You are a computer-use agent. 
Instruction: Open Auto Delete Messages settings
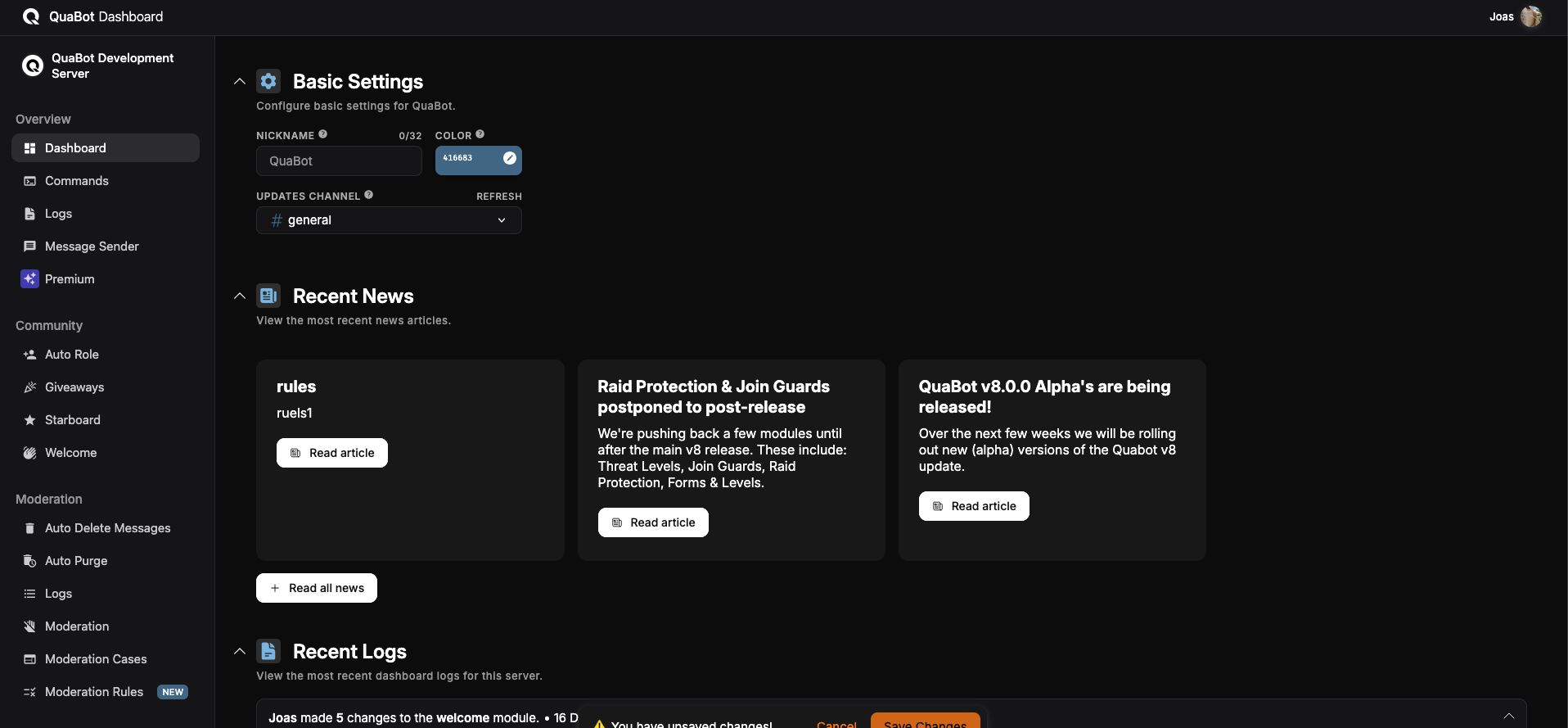click(106, 528)
